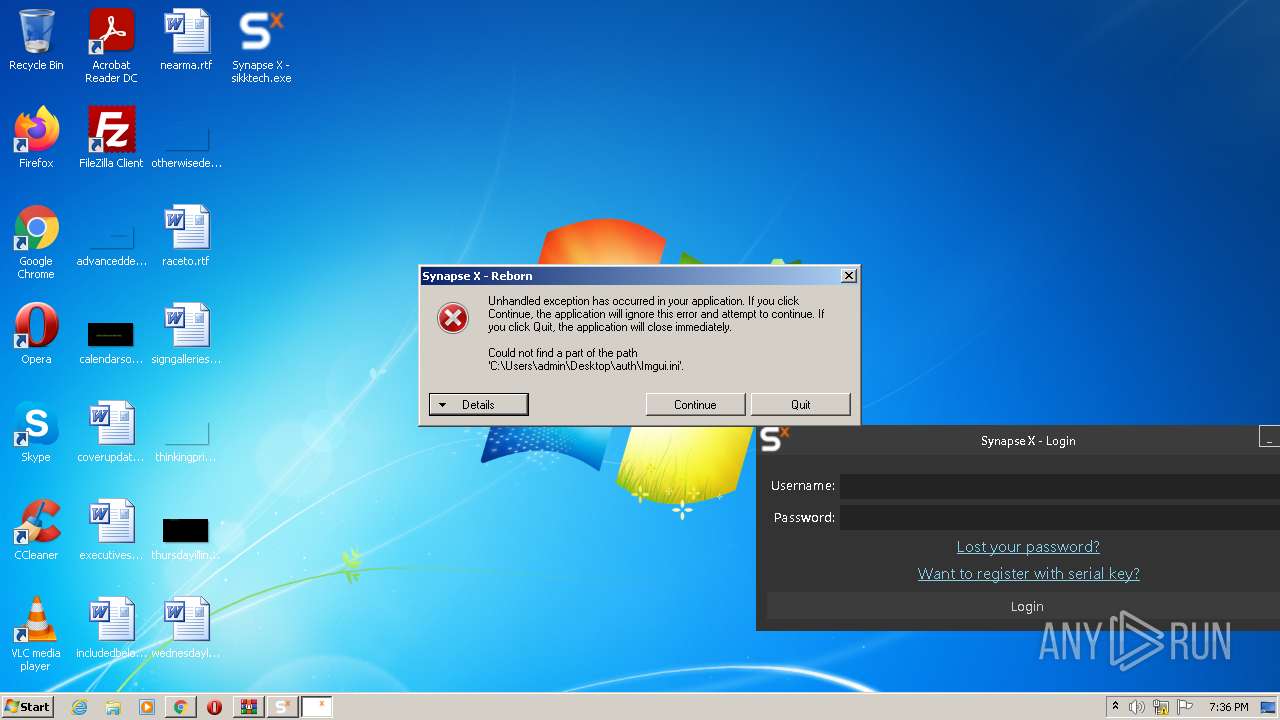Open the Skype desktop shortcut
This screenshot has height=720, width=1280.
[x=36, y=432]
